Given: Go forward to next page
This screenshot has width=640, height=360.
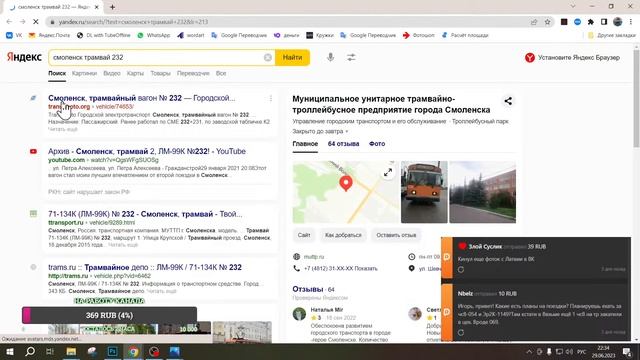Looking at the screenshot, I should [x=22, y=22].
